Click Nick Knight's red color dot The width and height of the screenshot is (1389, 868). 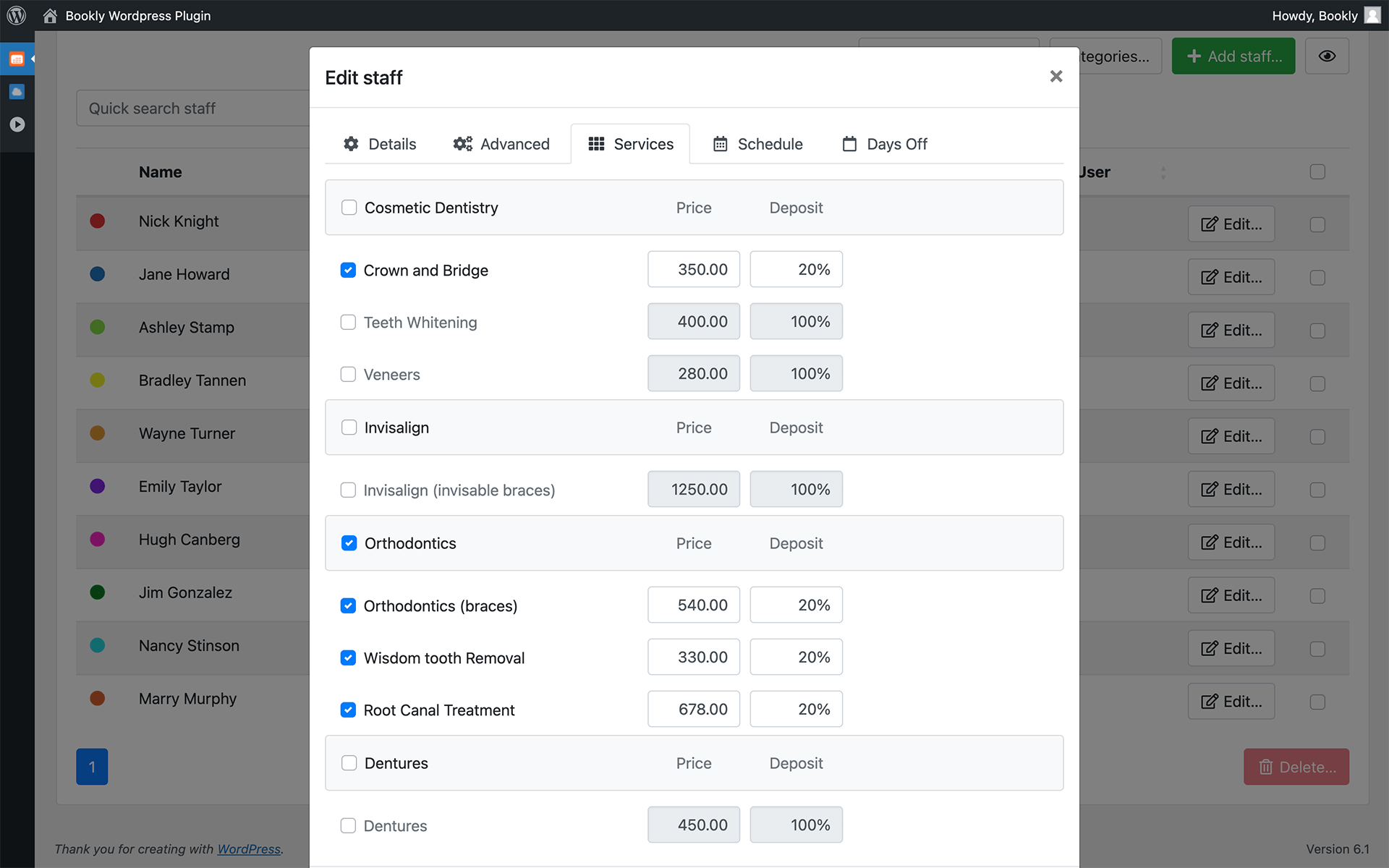[98, 221]
